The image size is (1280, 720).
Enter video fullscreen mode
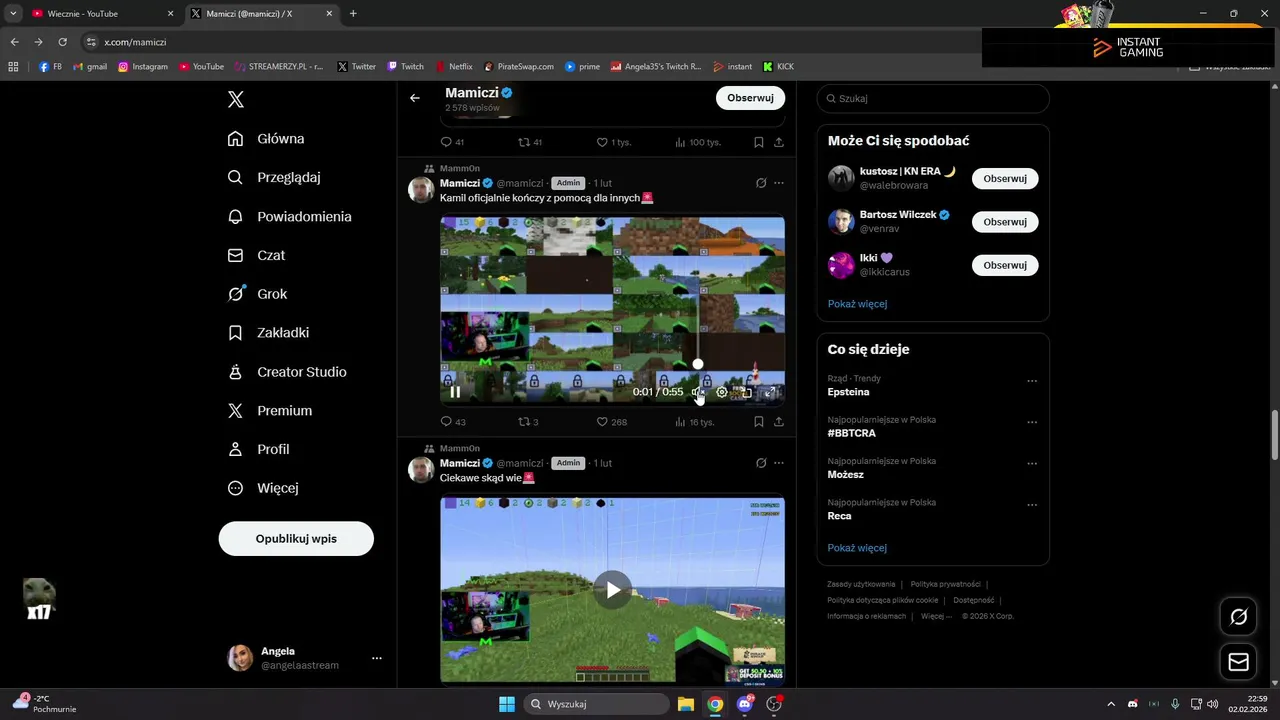pos(770,392)
